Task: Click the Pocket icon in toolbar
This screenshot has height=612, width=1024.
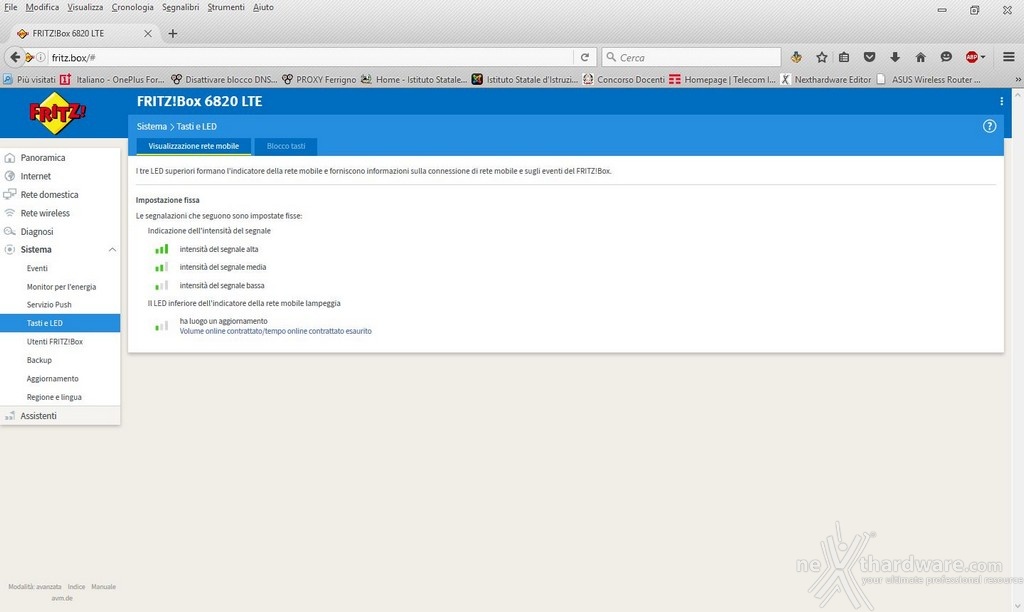Action: (869, 57)
